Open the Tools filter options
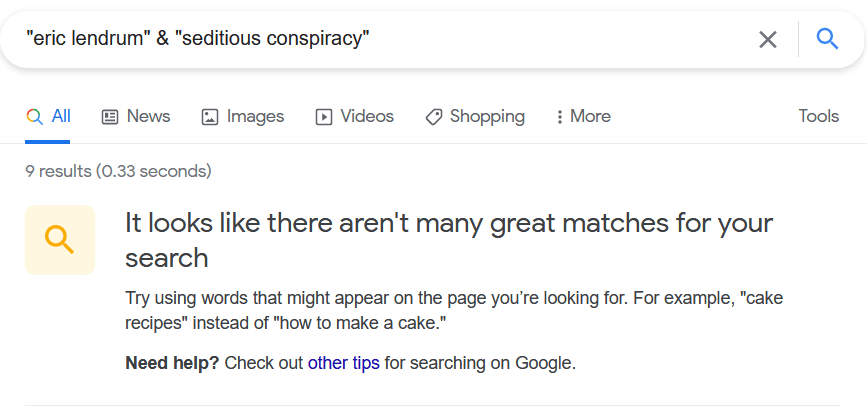 click(818, 116)
